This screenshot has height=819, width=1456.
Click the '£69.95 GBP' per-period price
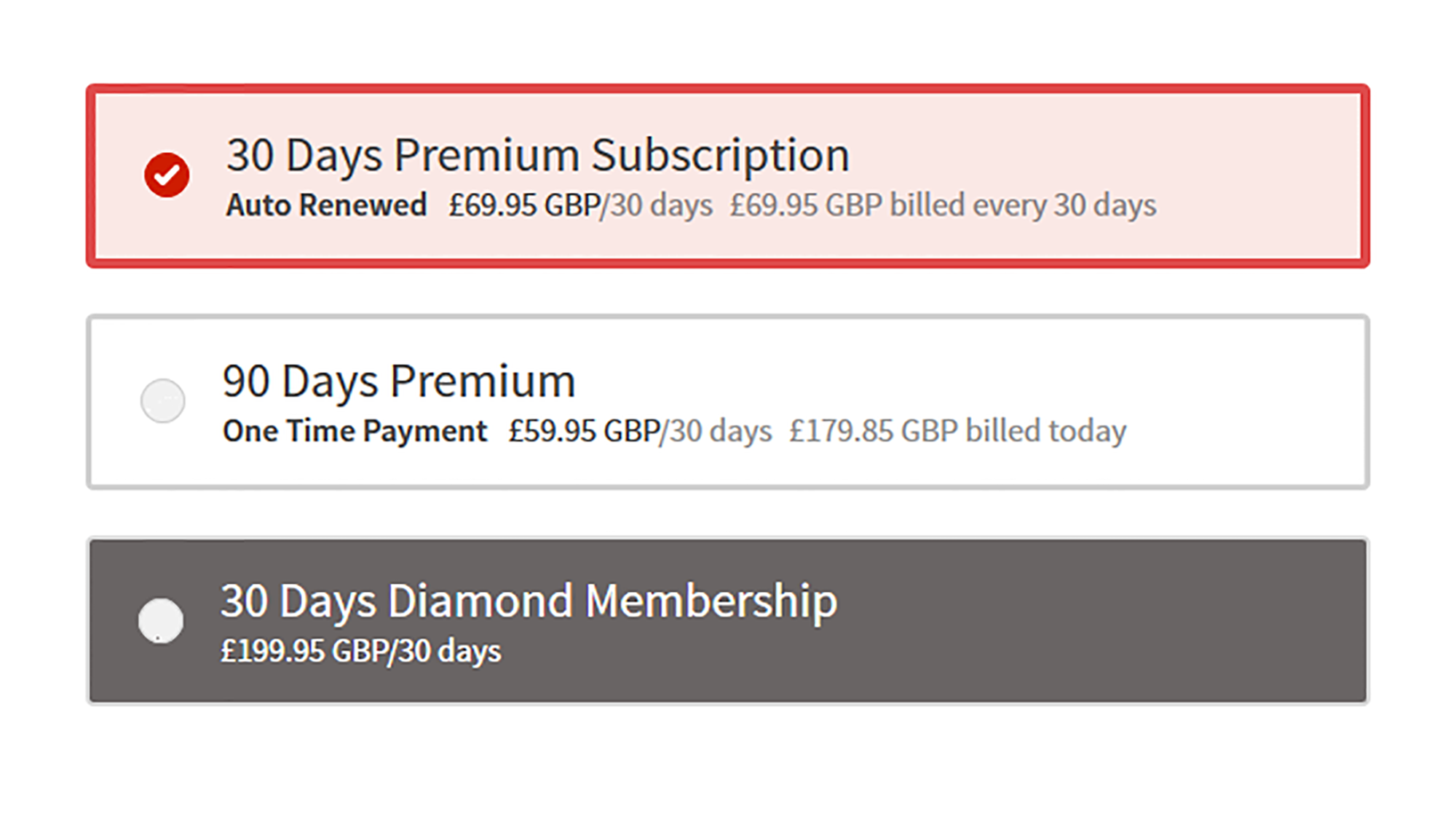524,205
